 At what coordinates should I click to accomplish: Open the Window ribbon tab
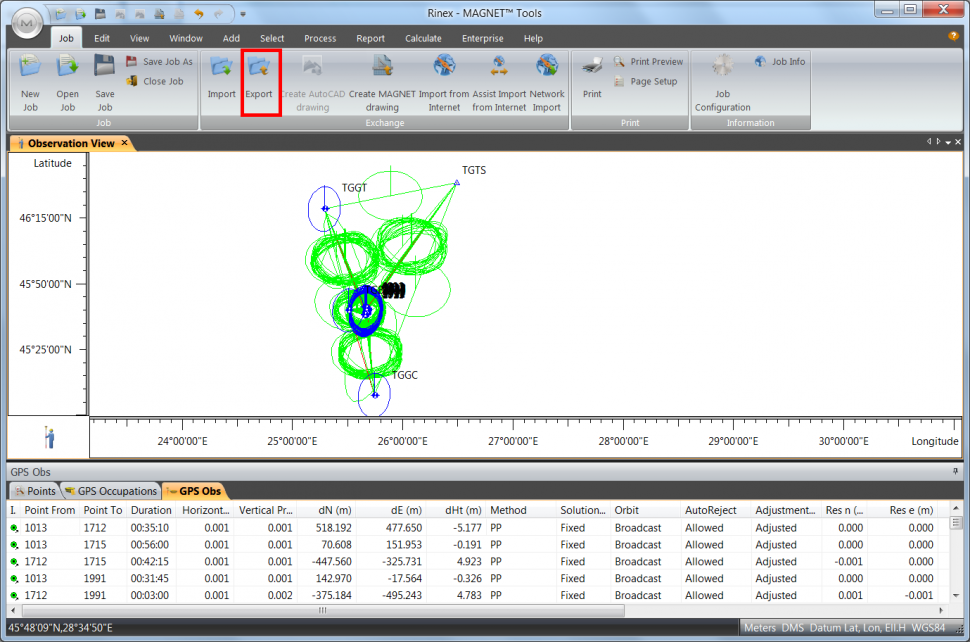[x=186, y=38]
